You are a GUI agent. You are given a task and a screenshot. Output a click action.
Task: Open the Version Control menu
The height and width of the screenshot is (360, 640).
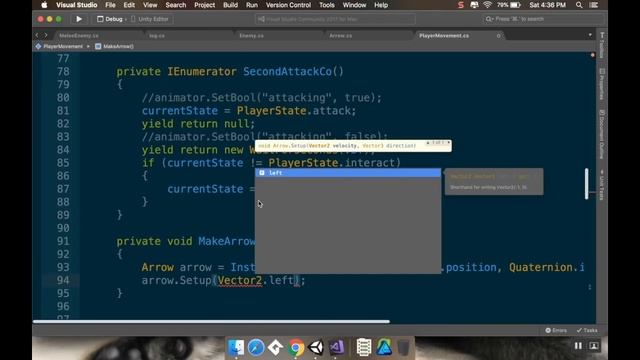coord(288,5)
